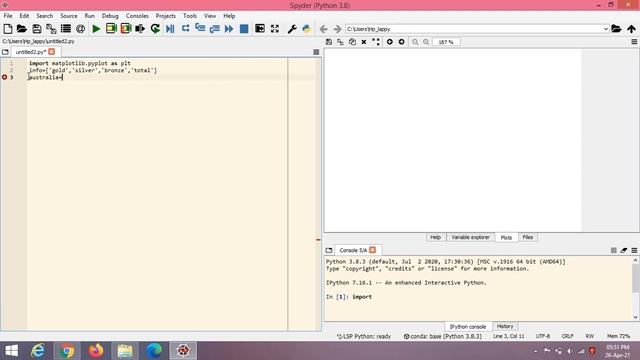Save all plots icon in Plots pane
Screen dimensions: 640x360
[340, 42]
